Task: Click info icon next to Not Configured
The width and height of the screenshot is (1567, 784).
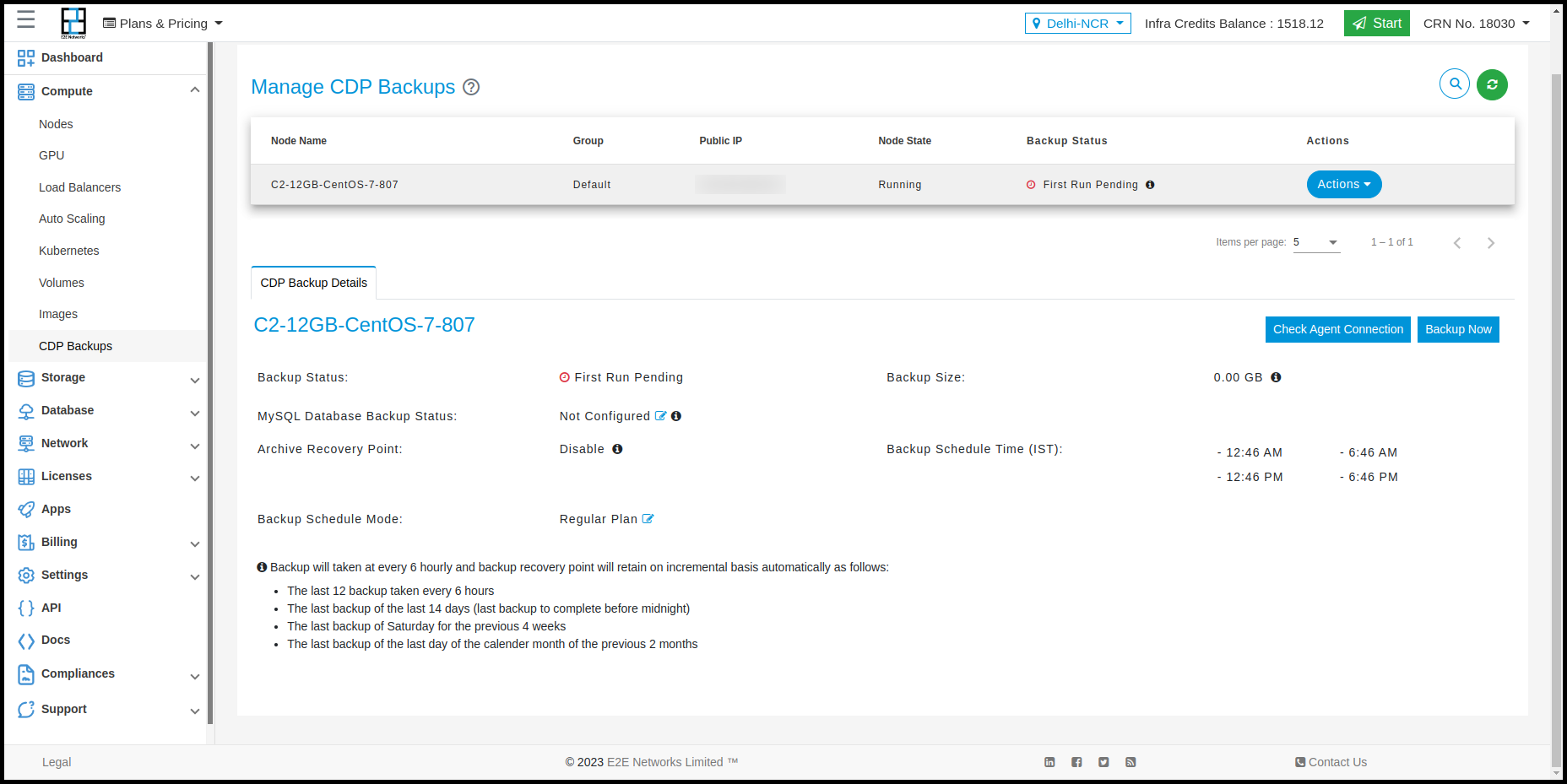Action: click(676, 416)
